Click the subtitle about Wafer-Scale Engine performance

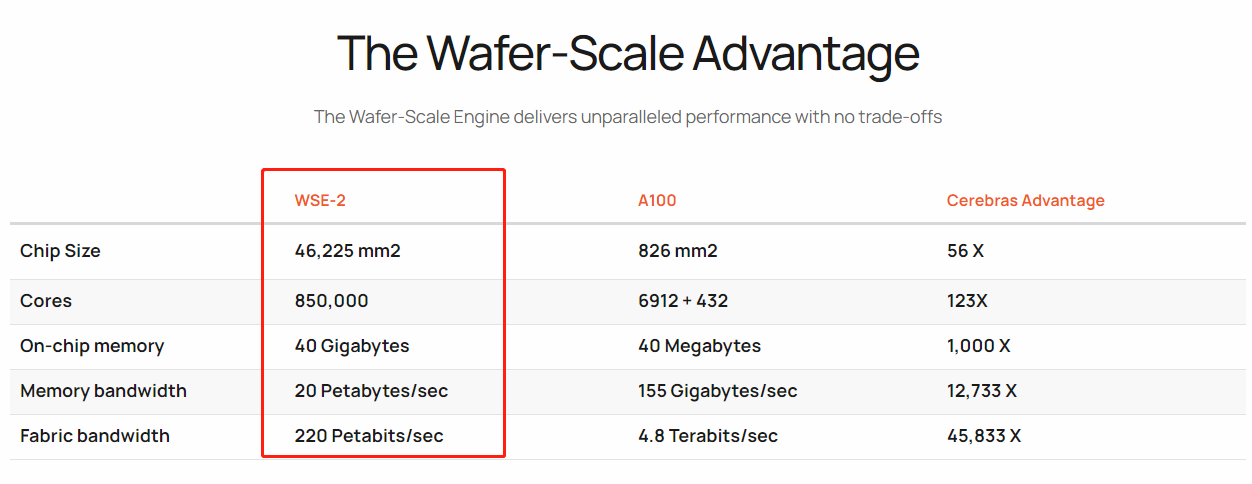click(x=628, y=117)
